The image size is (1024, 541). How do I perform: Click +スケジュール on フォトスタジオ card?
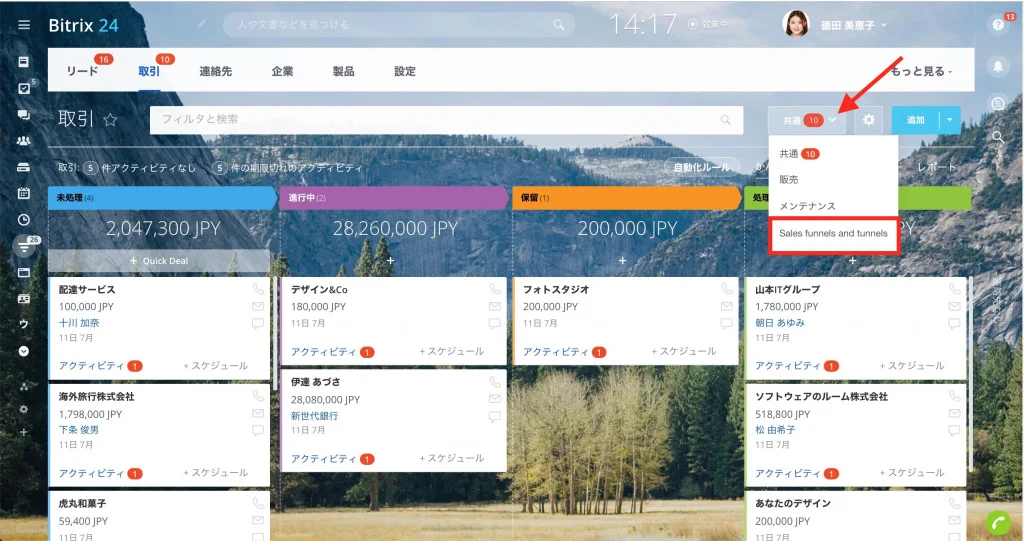[684, 352]
